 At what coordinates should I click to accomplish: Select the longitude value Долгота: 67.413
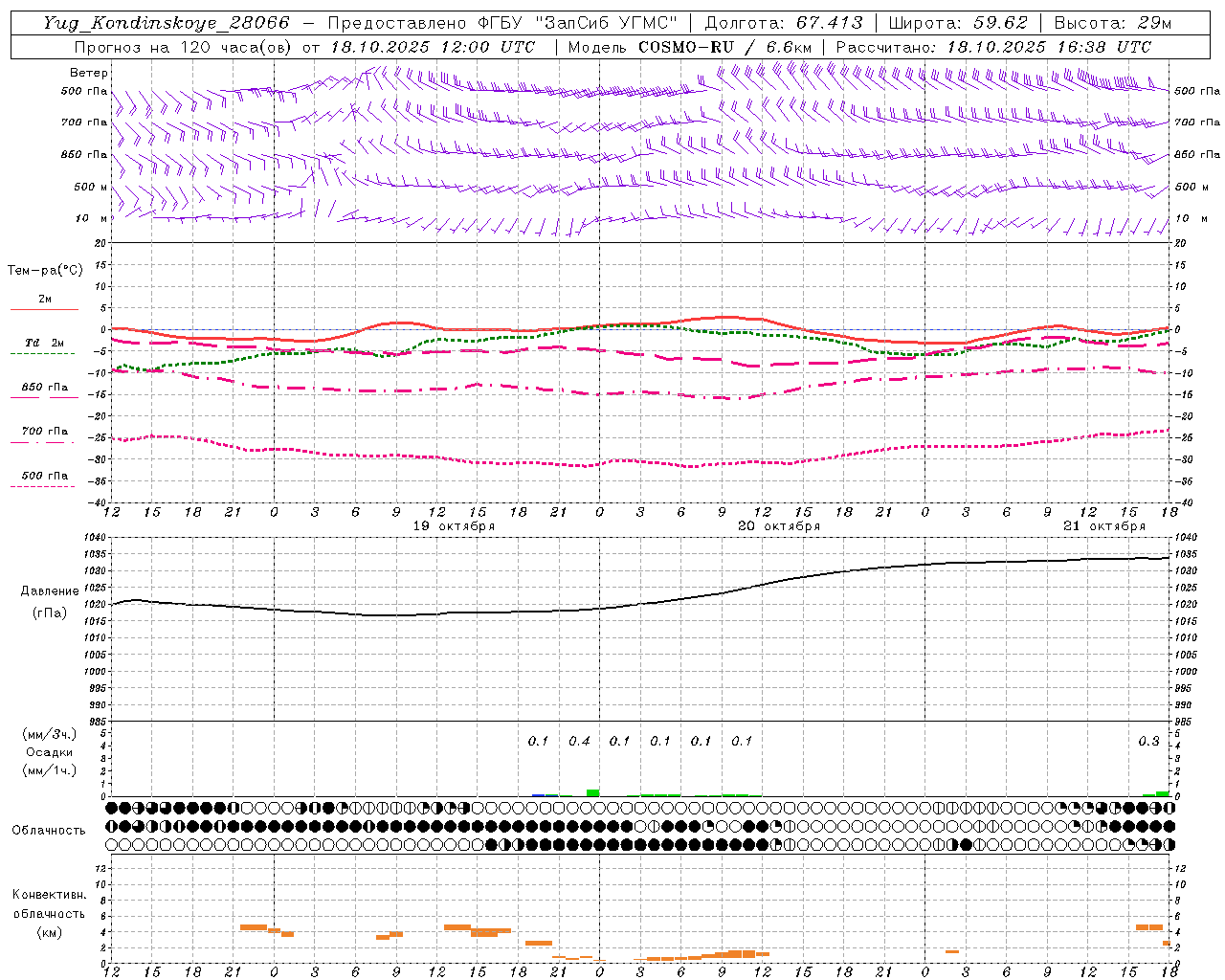[x=783, y=23]
